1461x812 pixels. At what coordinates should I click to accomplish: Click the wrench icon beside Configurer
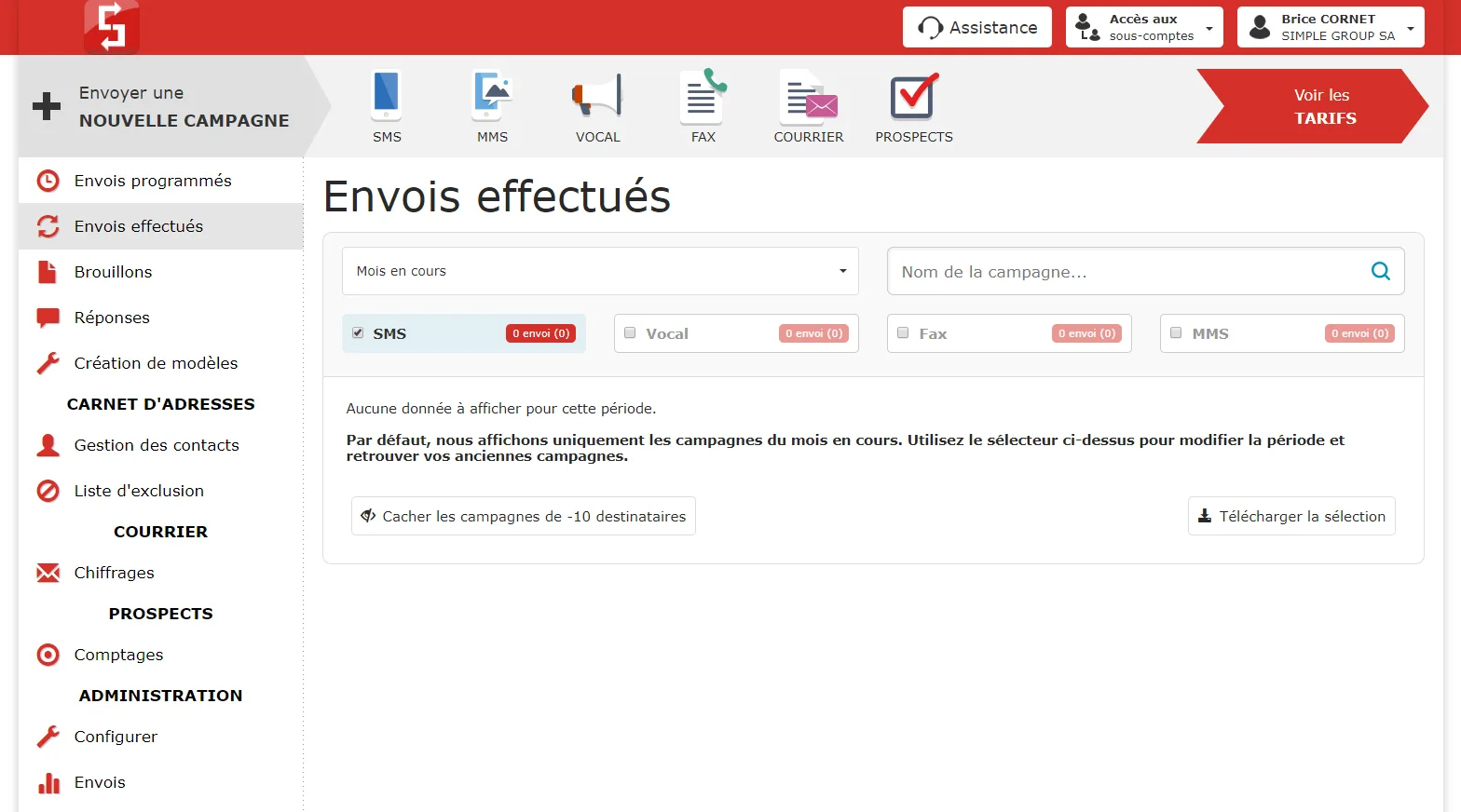pyautogui.click(x=48, y=737)
